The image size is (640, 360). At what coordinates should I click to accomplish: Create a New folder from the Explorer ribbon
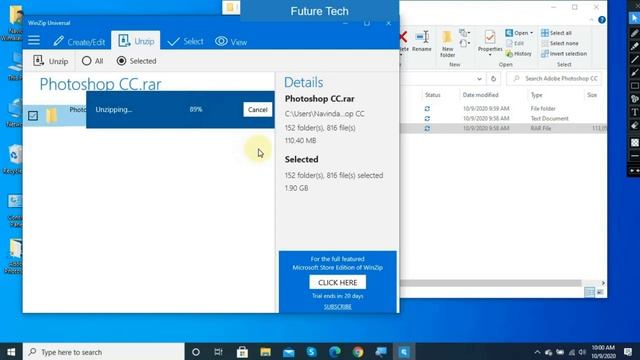pyautogui.click(x=447, y=44)
